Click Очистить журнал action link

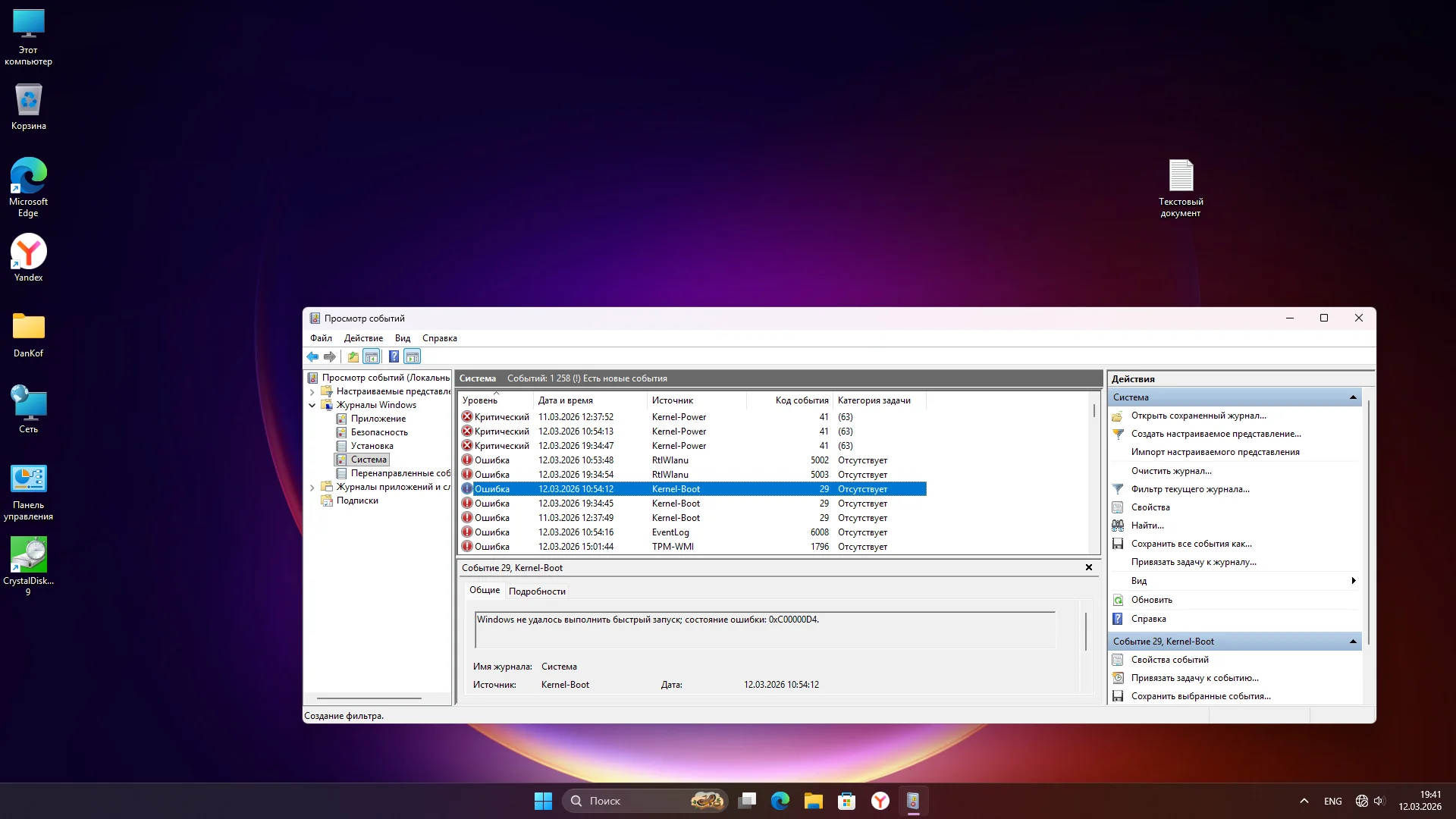(x=1171, y=471)
